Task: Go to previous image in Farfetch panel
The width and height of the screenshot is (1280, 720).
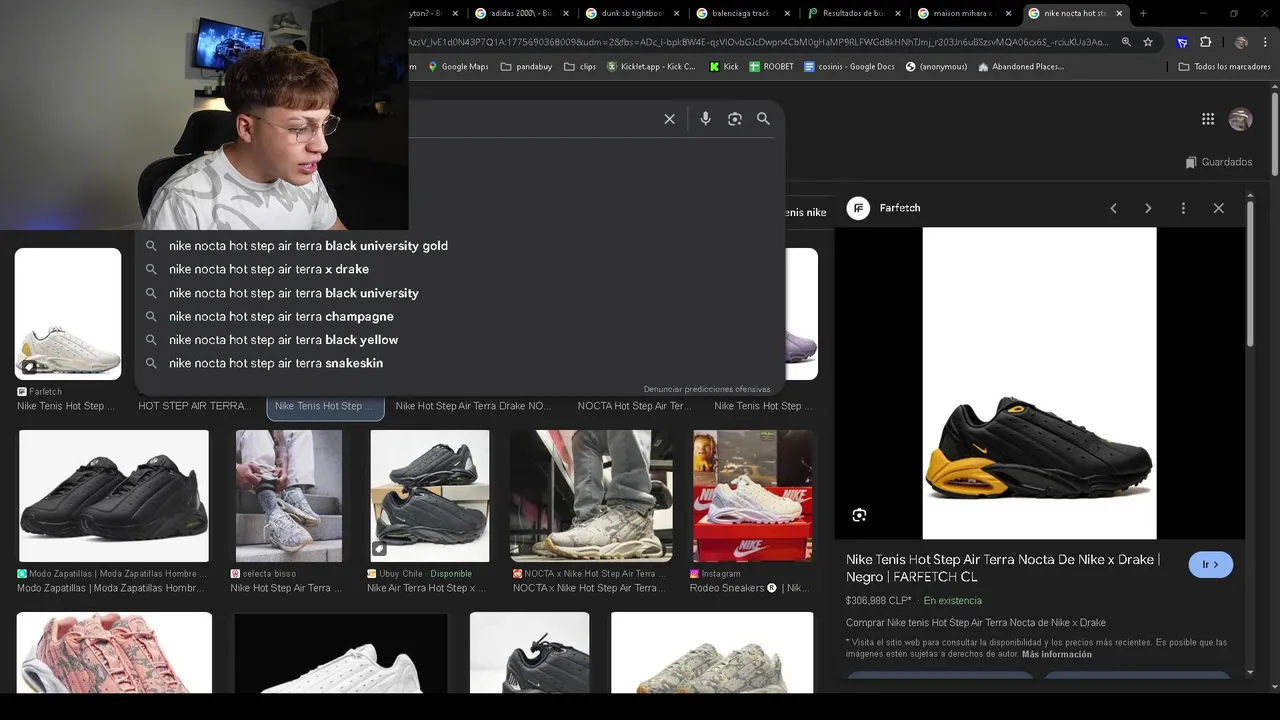Action: (1113, 208)
